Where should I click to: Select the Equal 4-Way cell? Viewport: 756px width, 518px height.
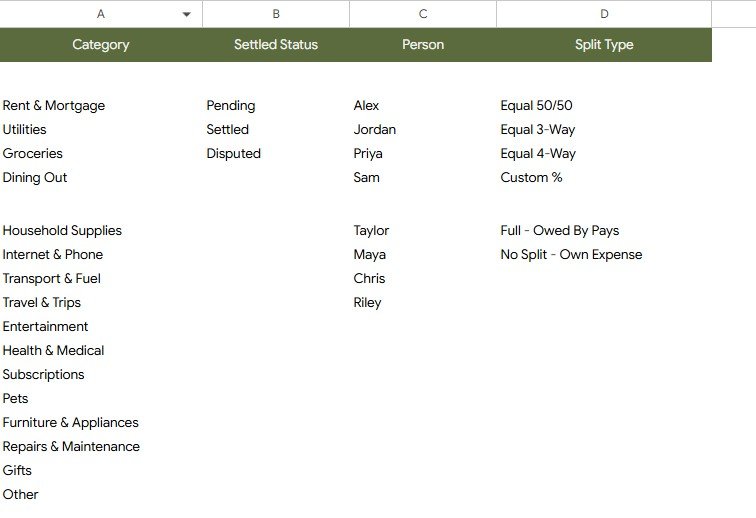tap(604, 153)
